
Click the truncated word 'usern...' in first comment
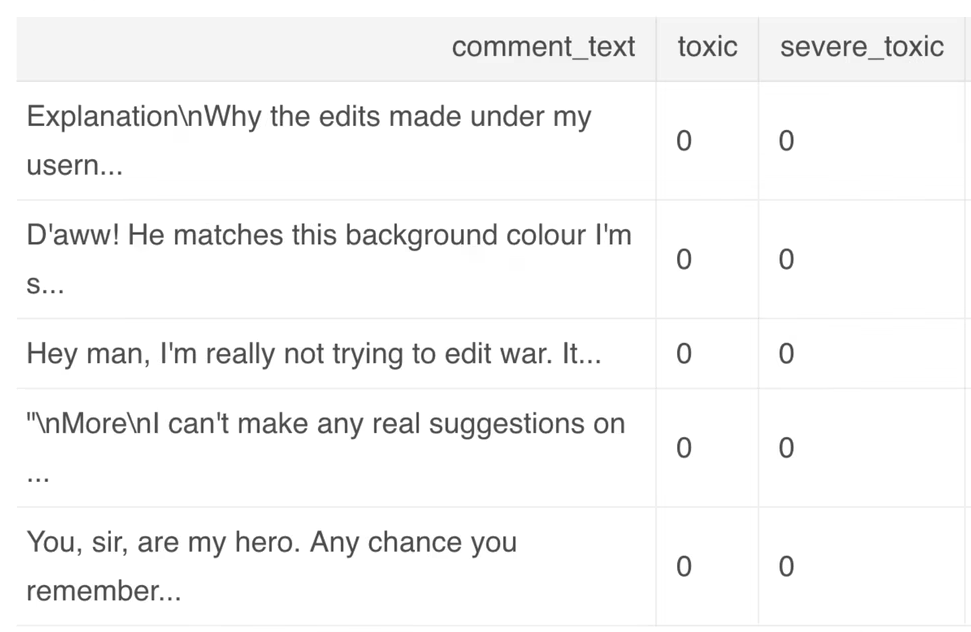pos(75,165)
